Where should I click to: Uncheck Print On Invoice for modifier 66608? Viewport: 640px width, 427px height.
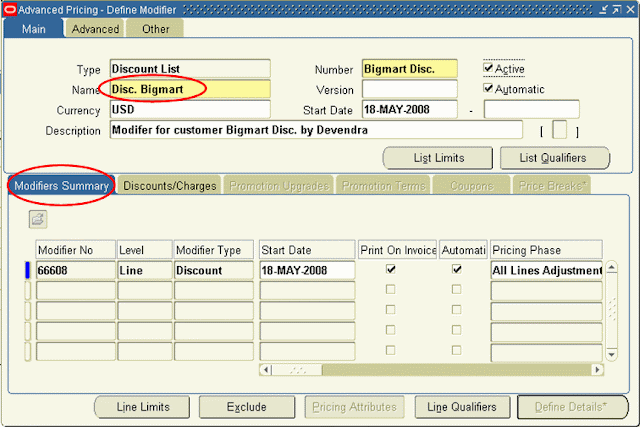point(391,269)
